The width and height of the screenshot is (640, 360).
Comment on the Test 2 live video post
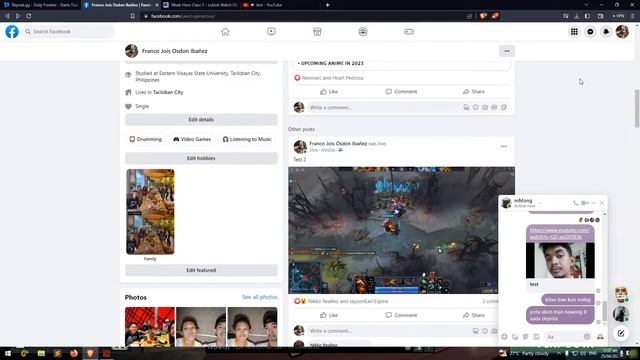[x=401, y=315]
